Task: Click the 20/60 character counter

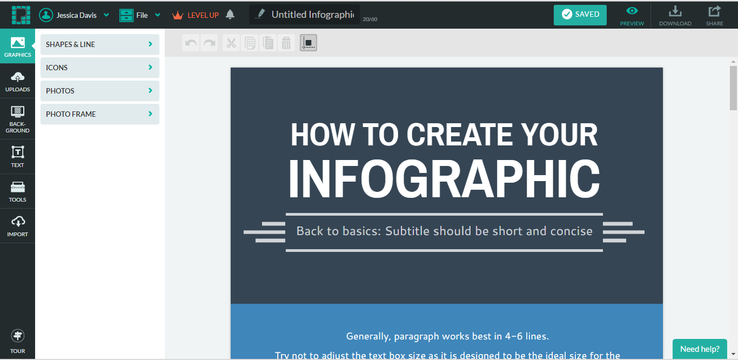Action: pyautogui.click(x=370, y=19)
